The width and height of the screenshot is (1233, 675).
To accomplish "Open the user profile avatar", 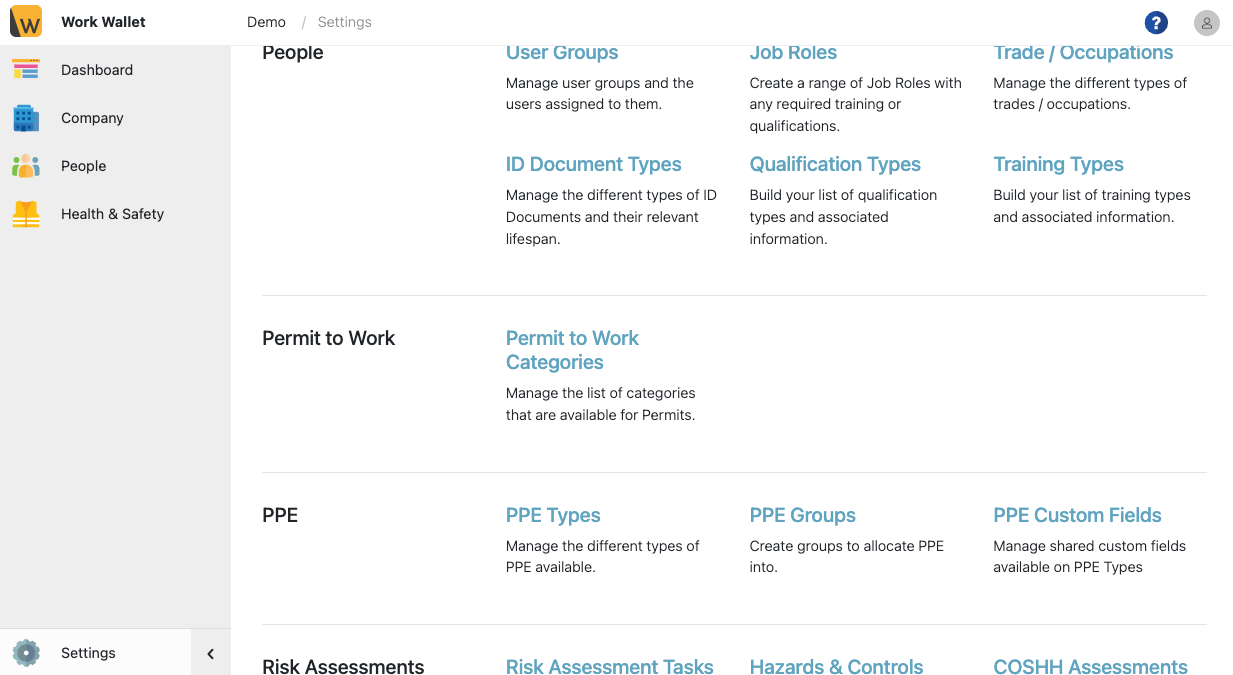I will [x=1206, y=23].
